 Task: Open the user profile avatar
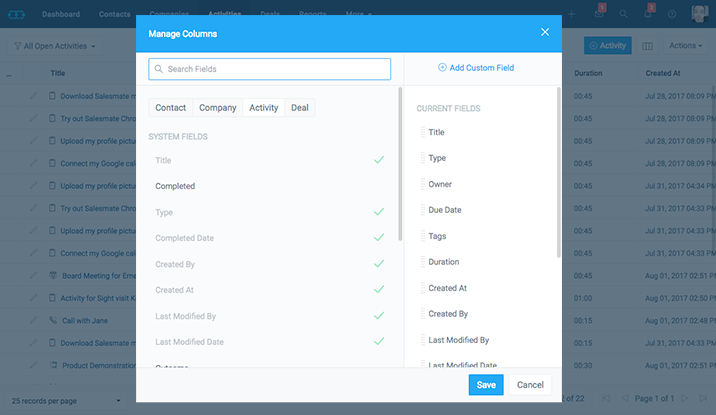(x=700, y=14)
